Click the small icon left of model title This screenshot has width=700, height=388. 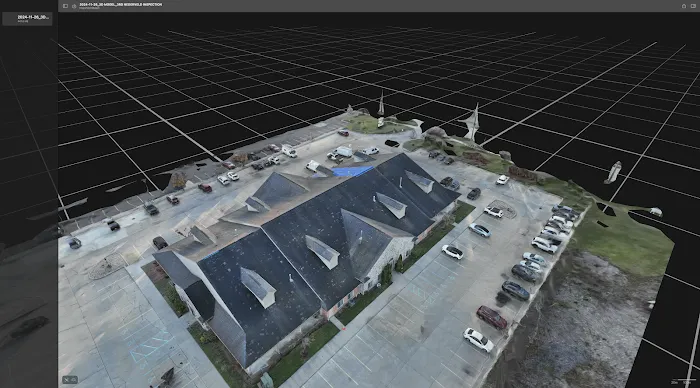74,6
